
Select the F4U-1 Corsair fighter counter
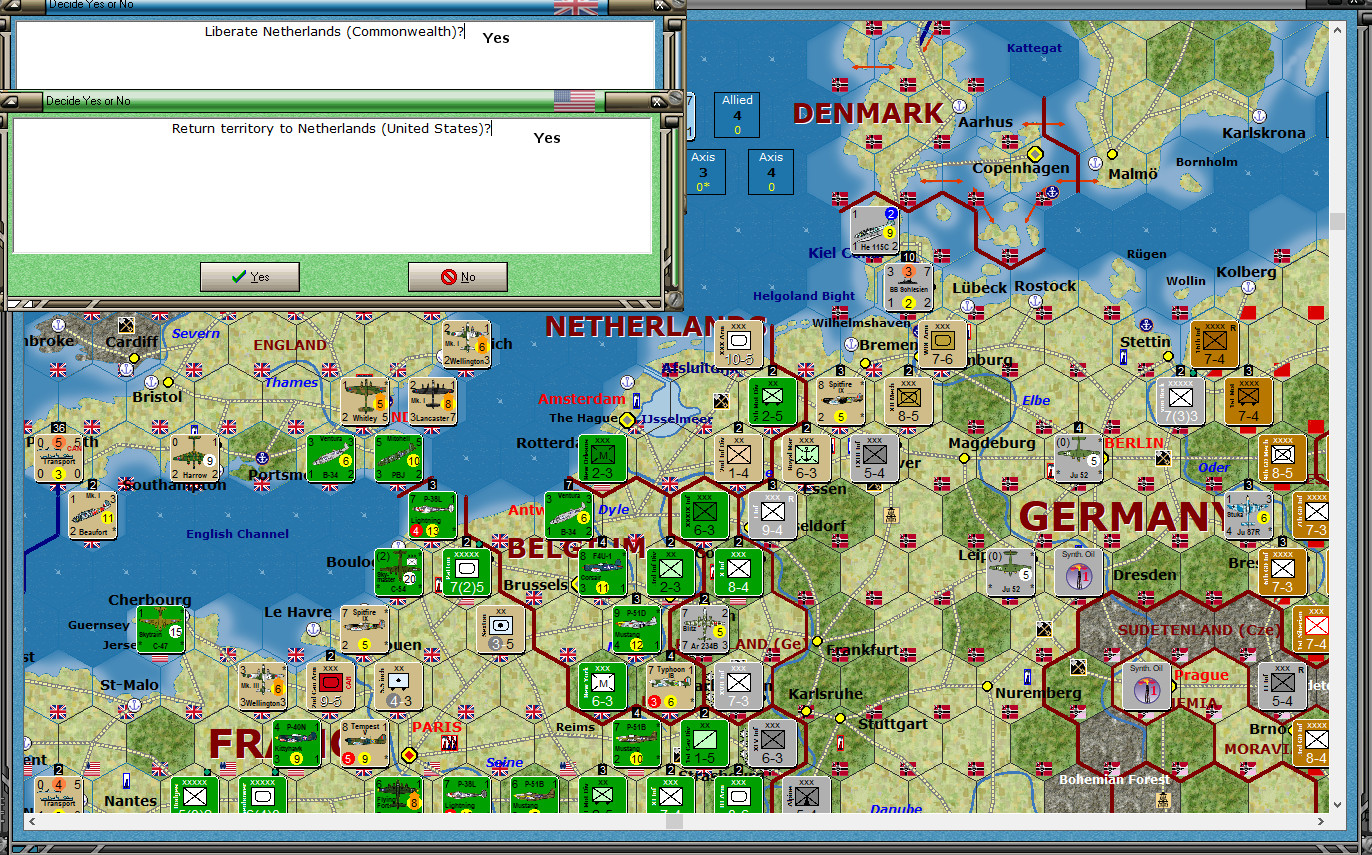(x=602, y=573)
